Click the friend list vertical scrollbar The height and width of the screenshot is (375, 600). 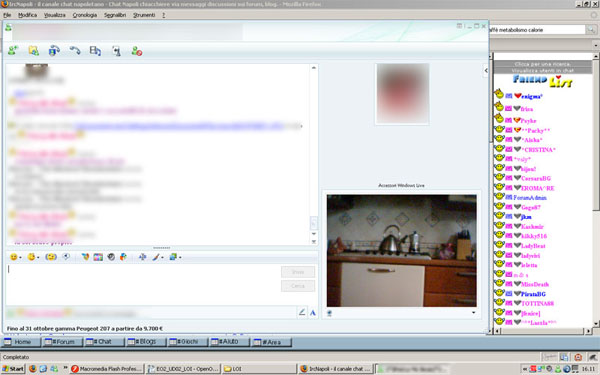pyautogui.click(x=595, y=191)
